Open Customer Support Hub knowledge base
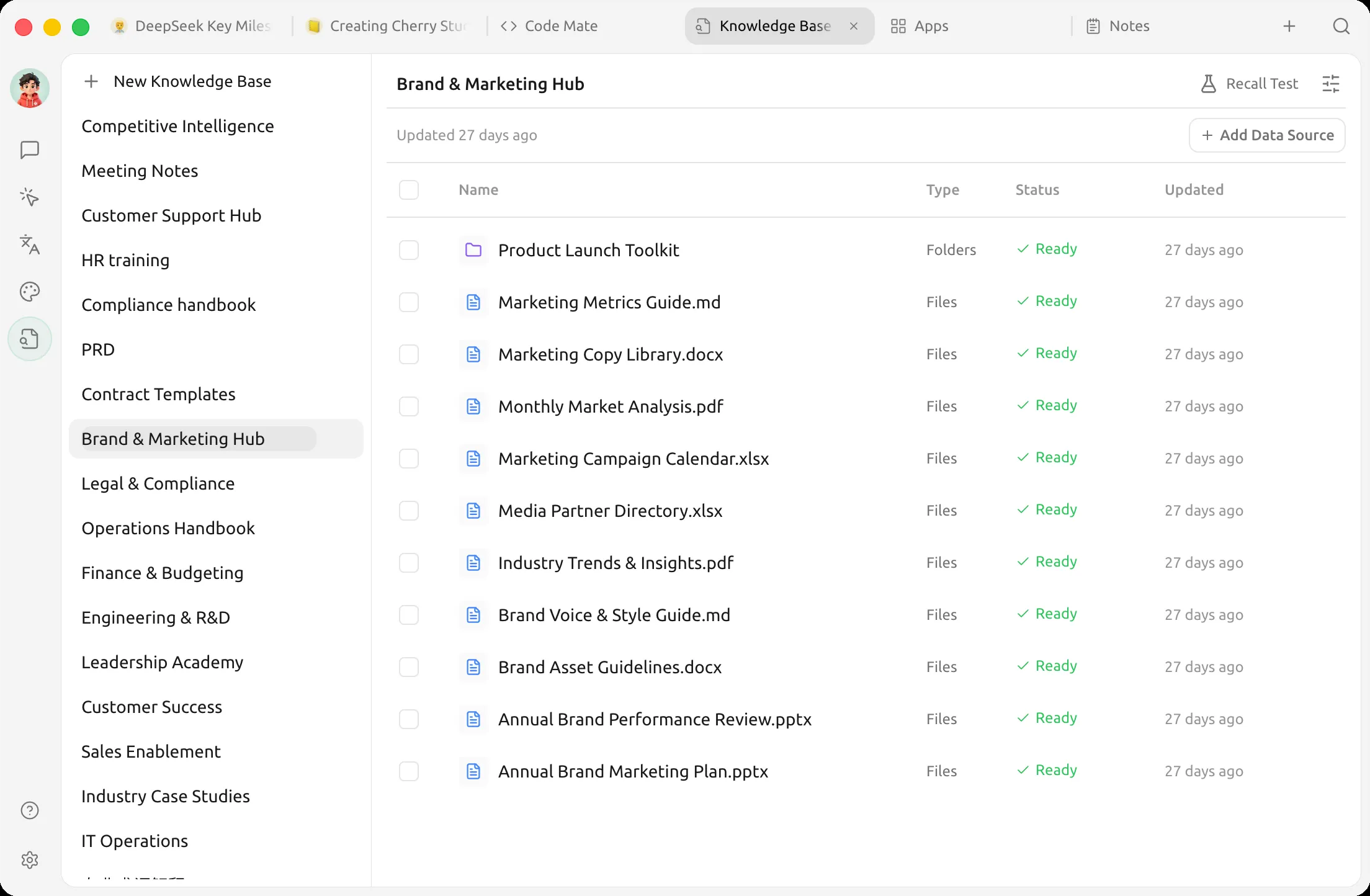 [x=216, y=215]
